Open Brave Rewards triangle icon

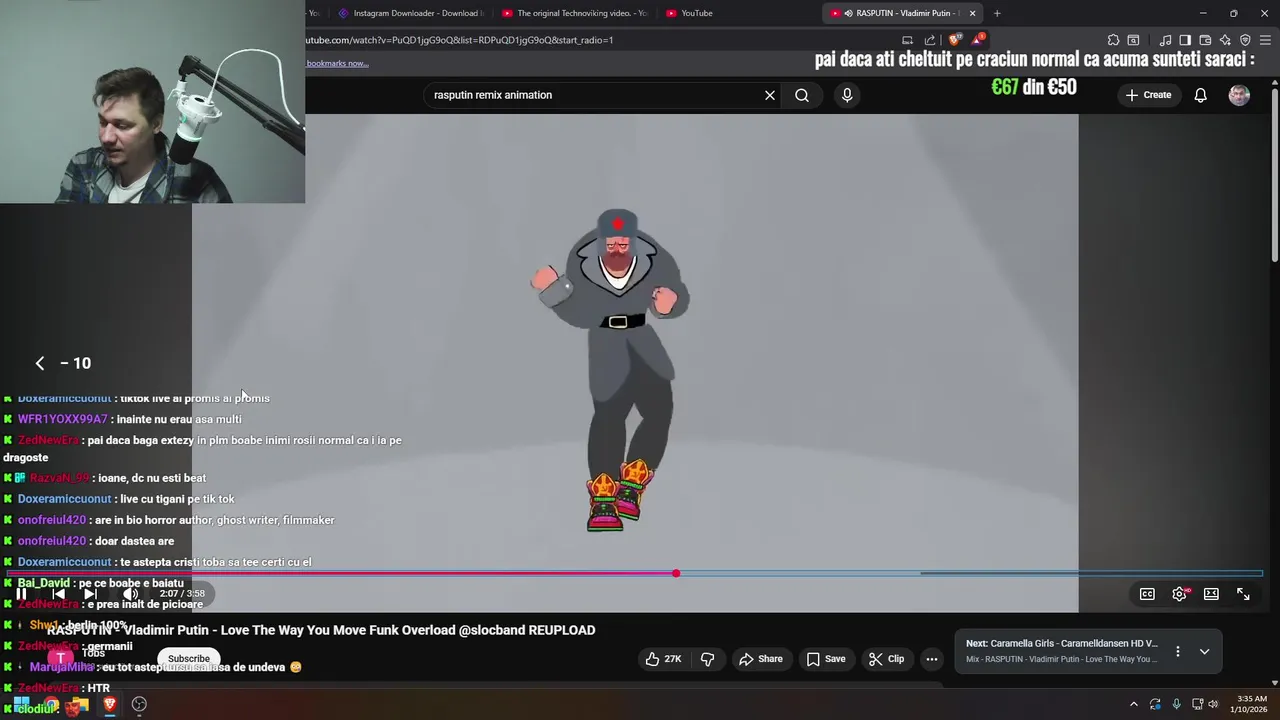tap(978, 40)
